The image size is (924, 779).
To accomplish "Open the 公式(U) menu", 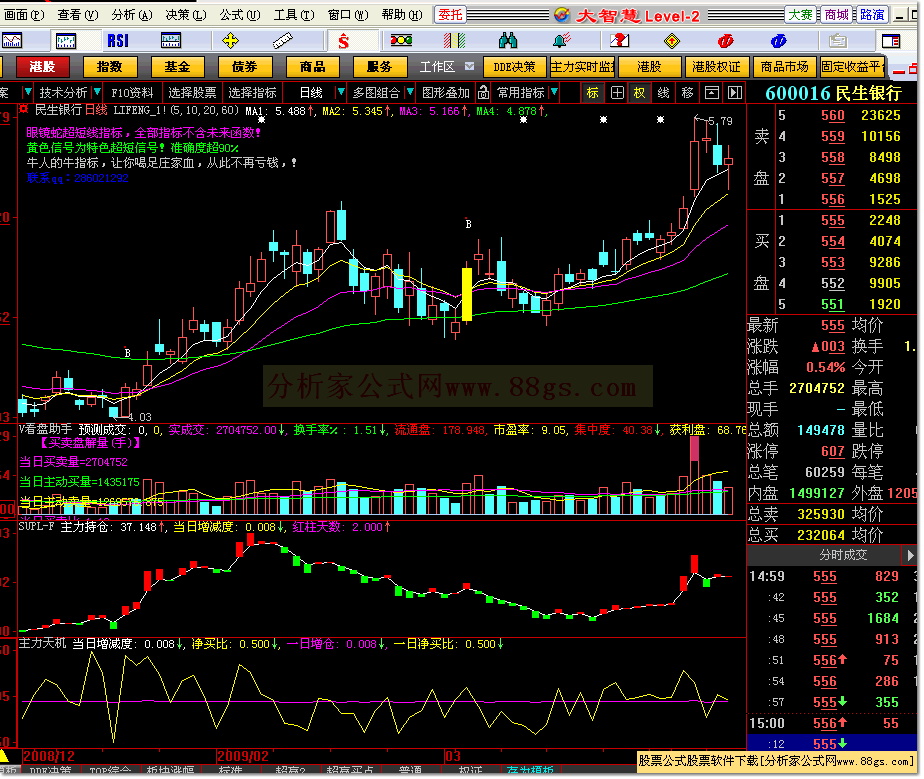I will pos(240,15).
